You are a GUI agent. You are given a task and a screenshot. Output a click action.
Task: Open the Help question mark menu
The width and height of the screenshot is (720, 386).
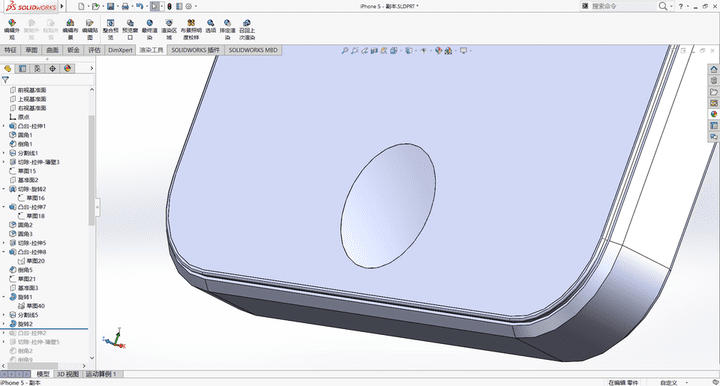681,6
